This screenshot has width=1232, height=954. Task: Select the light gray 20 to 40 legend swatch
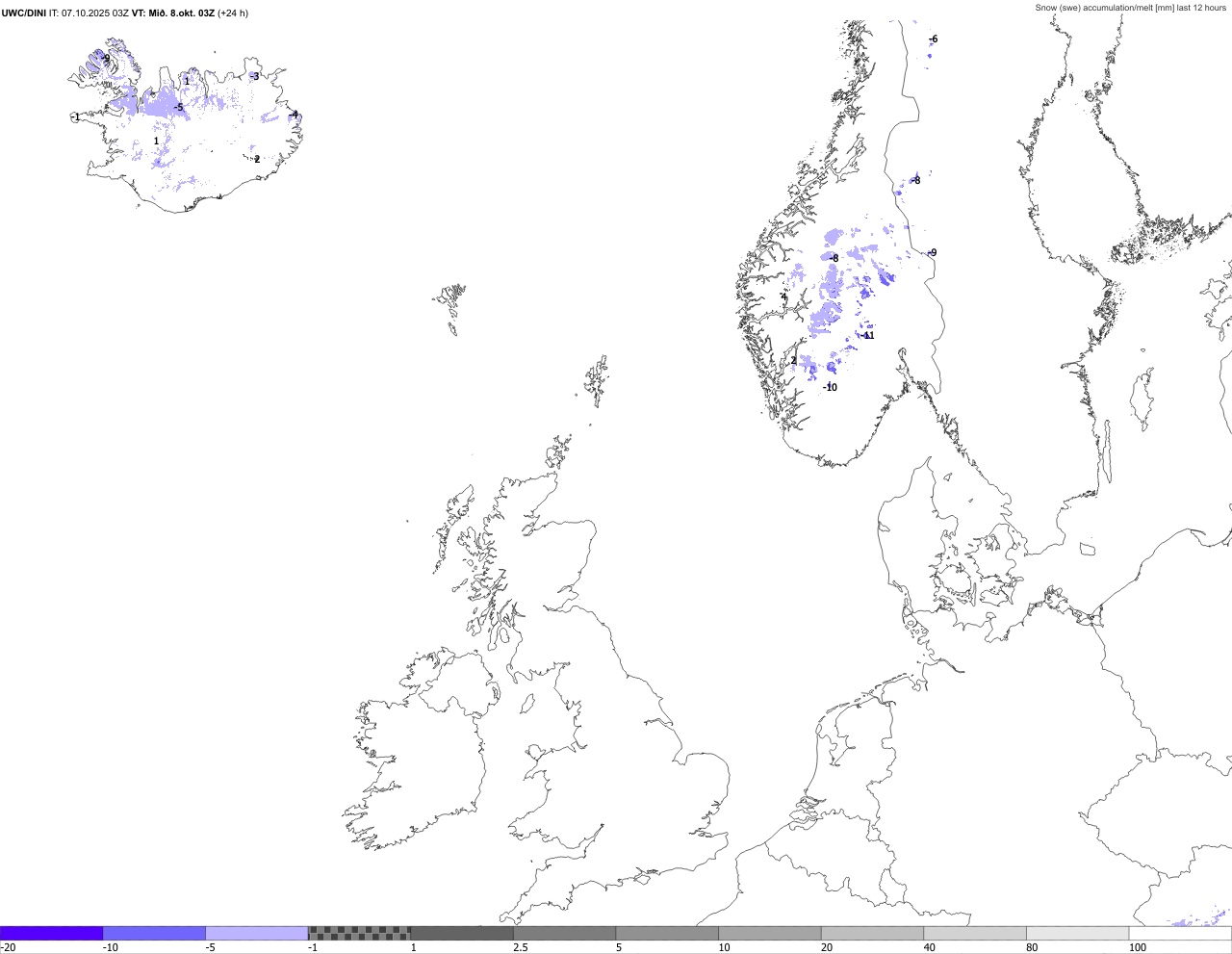point(873,933)
